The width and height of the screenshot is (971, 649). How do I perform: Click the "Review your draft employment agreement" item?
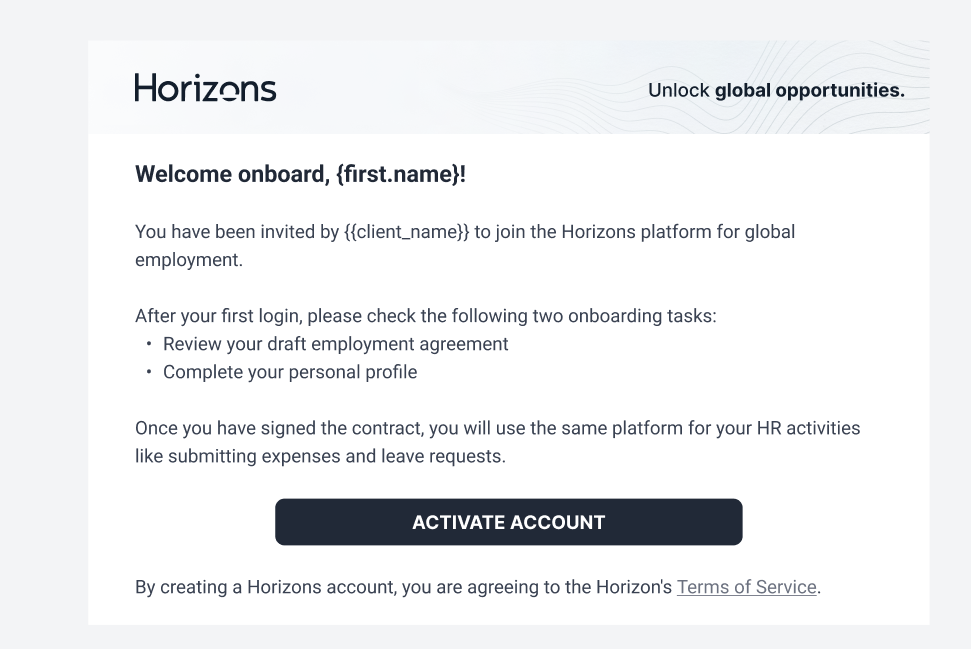tap(336, 344)
